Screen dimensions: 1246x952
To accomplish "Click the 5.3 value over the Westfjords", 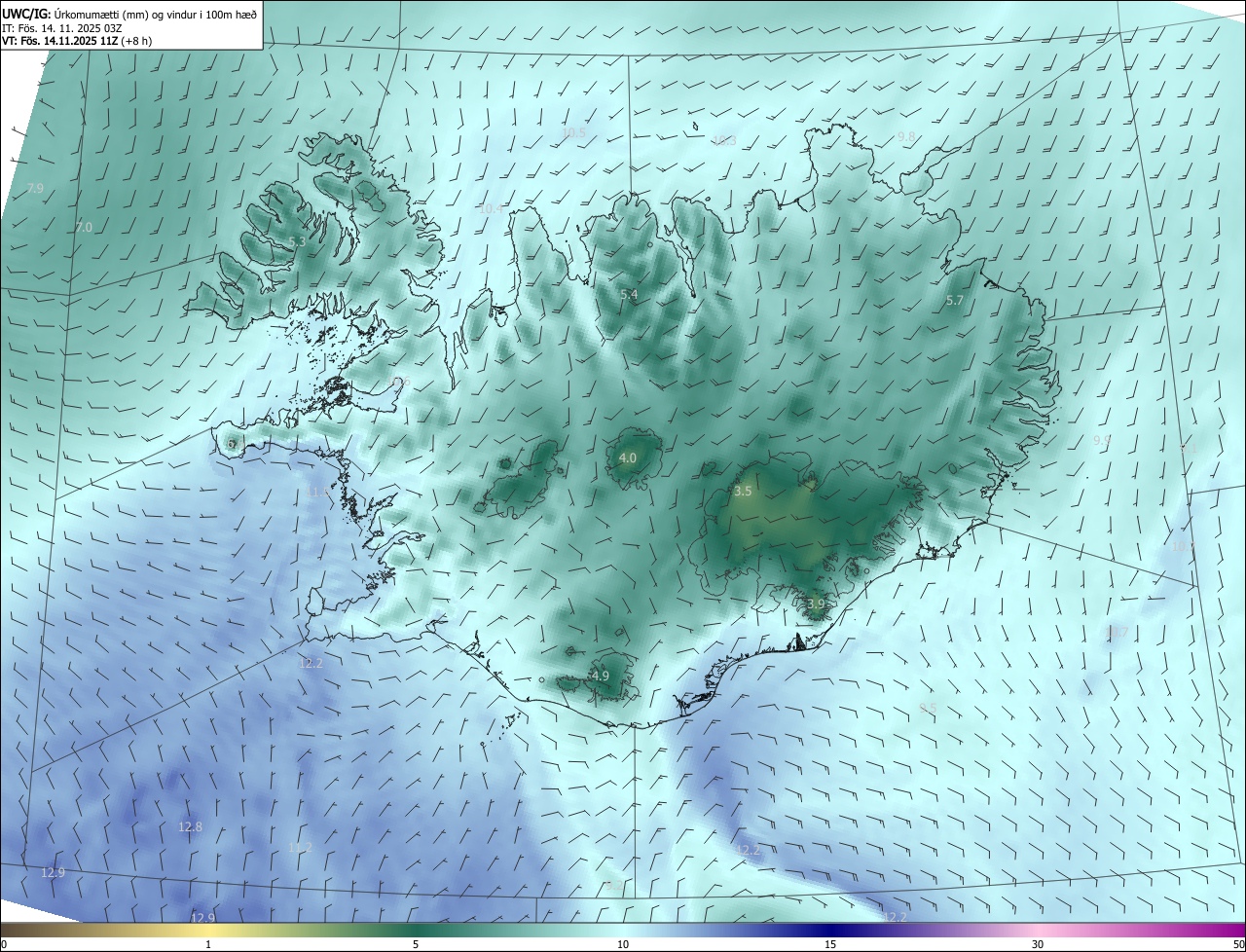I will click(x=297, y=241).
